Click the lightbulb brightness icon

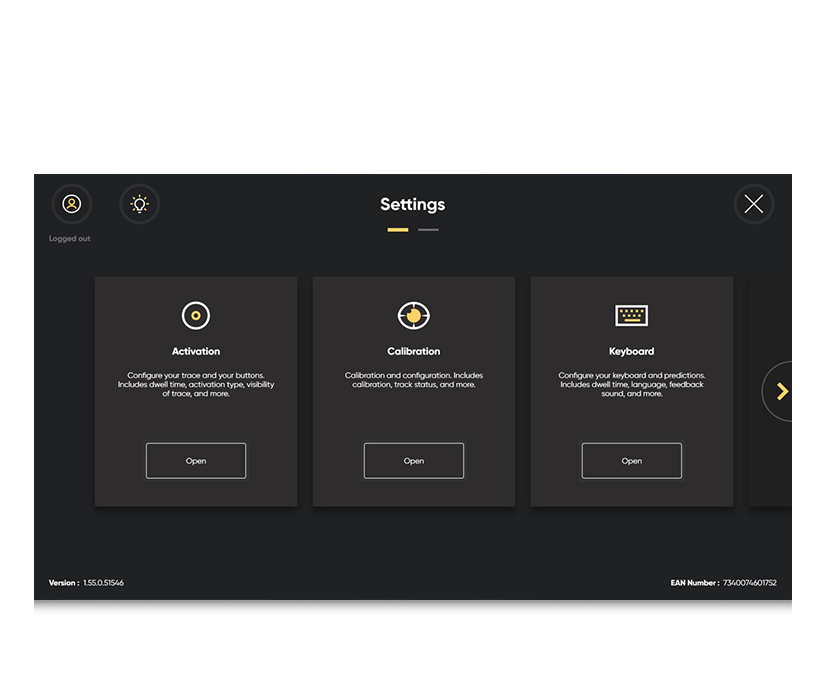(x=139, y=204)
